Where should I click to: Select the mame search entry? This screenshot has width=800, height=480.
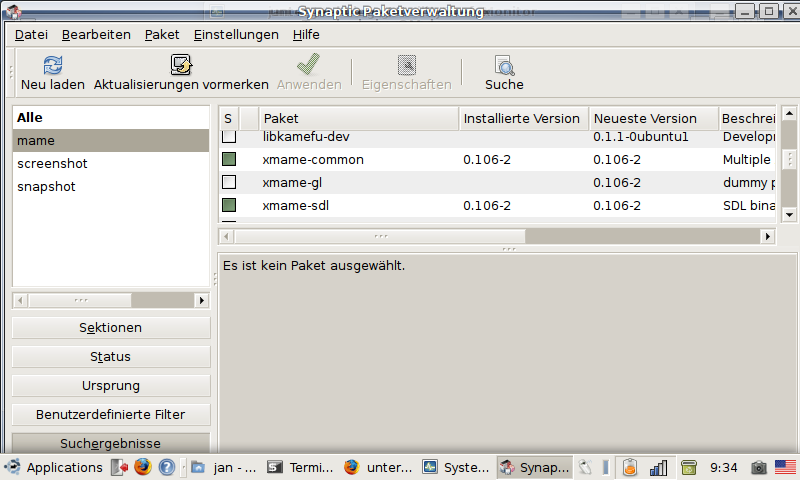(x=111, y=140)
